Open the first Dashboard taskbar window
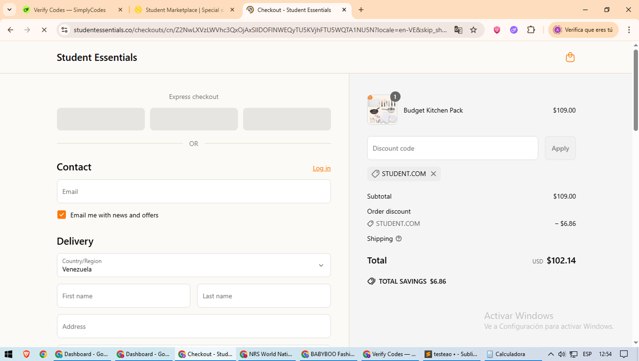The height and width of the screenshot is (361, 639). 82,354
